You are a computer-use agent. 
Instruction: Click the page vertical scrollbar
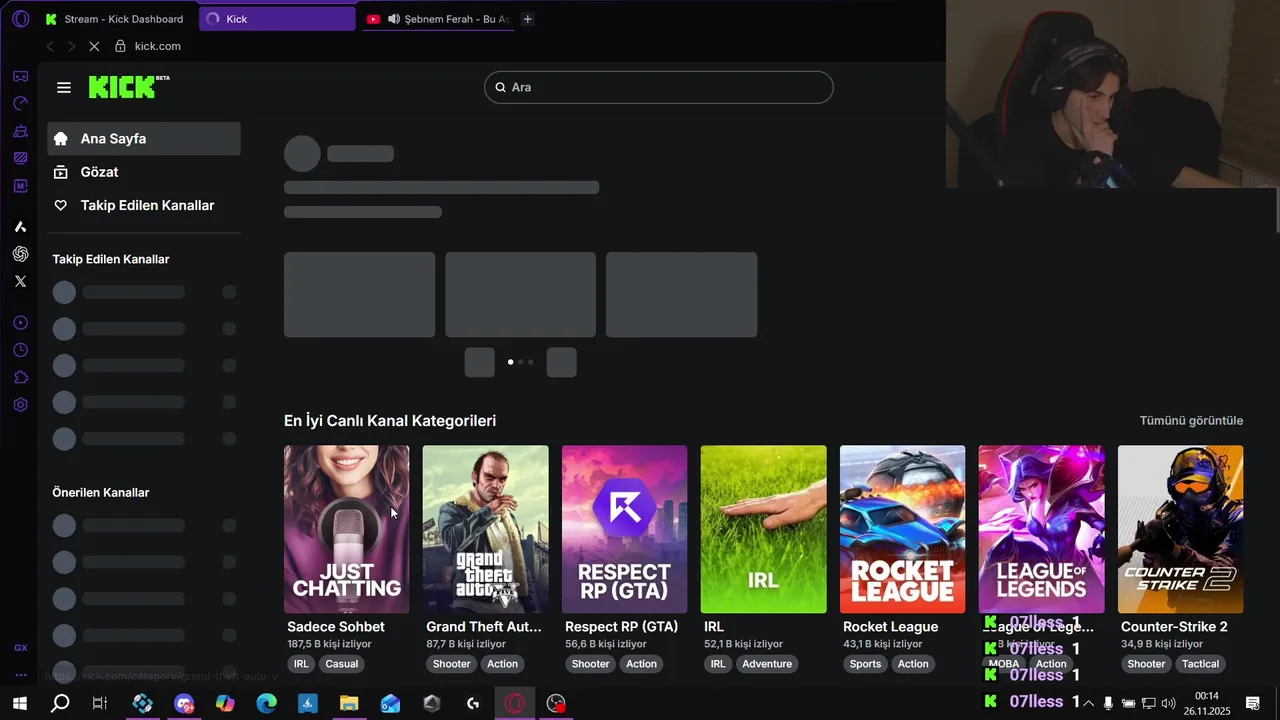tap(1277, 210)
